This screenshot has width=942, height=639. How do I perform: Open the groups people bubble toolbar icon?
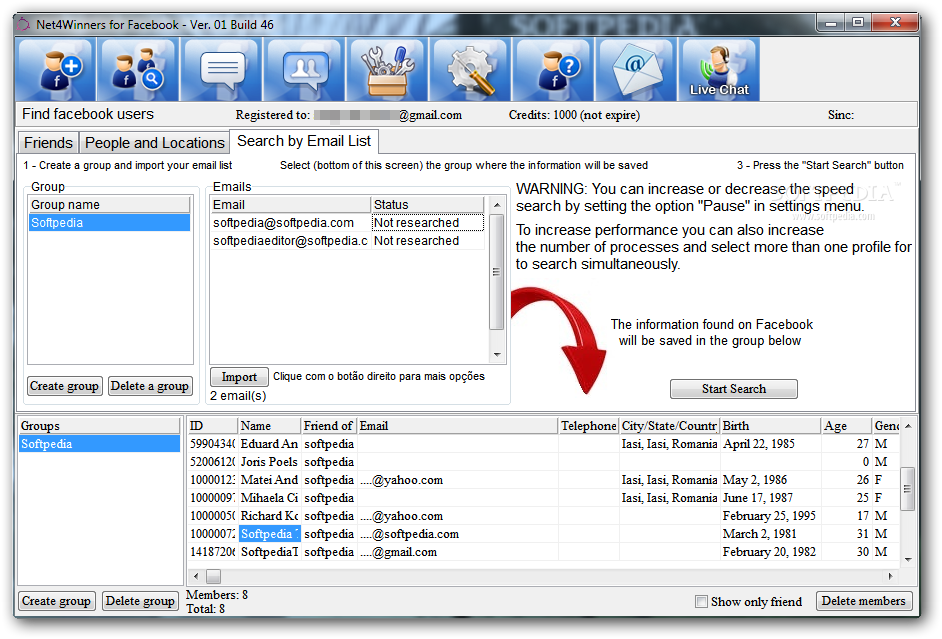[305, 70]
